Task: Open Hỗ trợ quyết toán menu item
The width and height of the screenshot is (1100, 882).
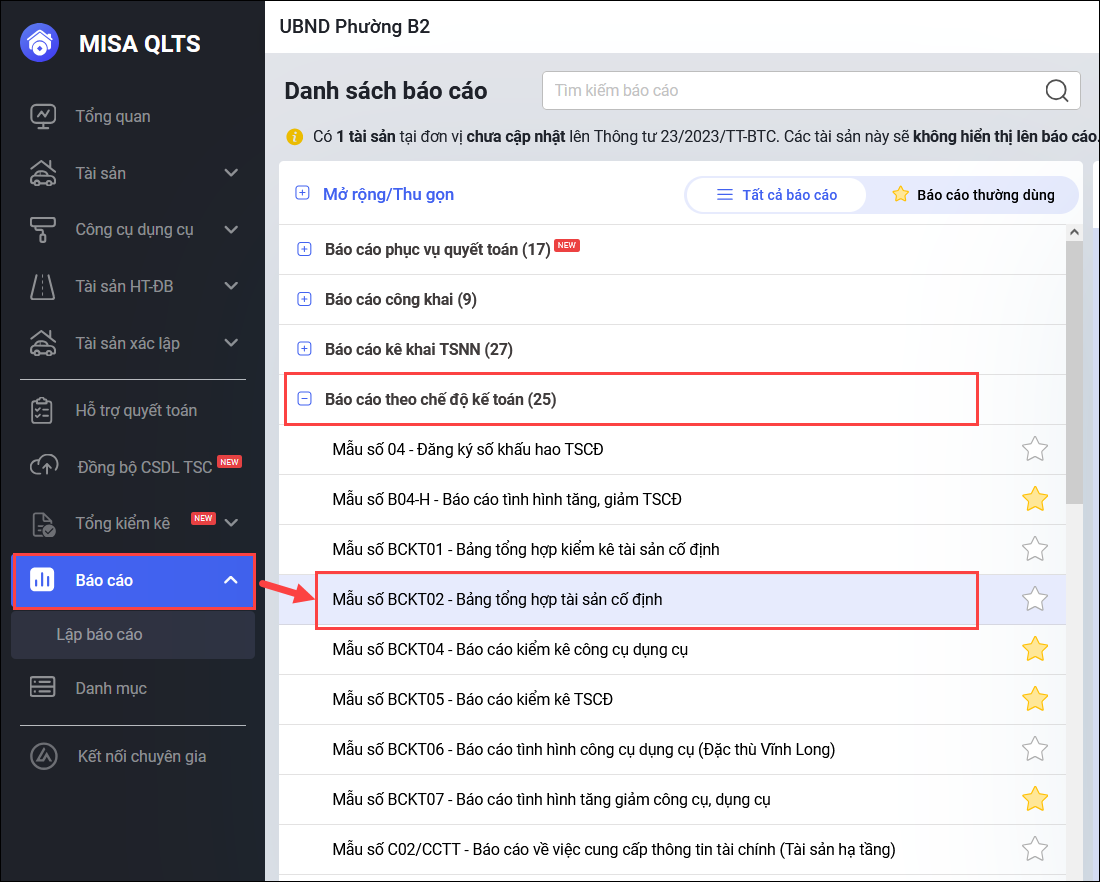Action: (133, 410)
